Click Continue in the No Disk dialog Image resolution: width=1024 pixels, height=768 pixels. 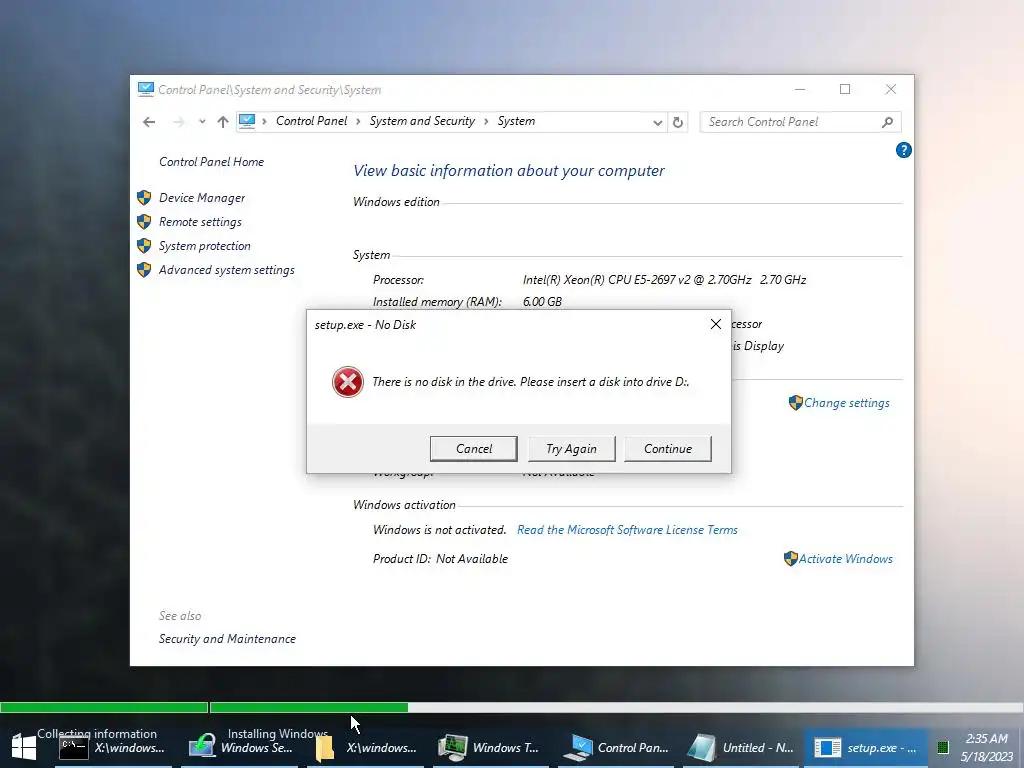click(667, 449)
